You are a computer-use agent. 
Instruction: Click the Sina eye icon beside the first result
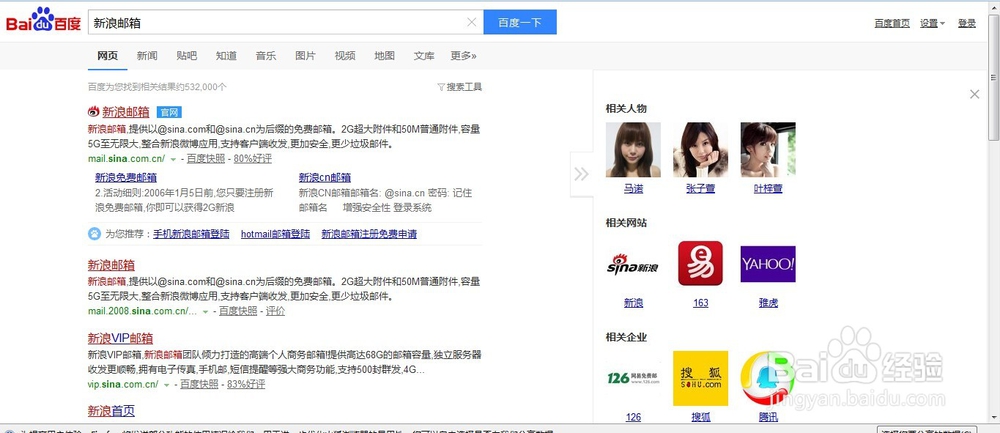pos(94,112)
